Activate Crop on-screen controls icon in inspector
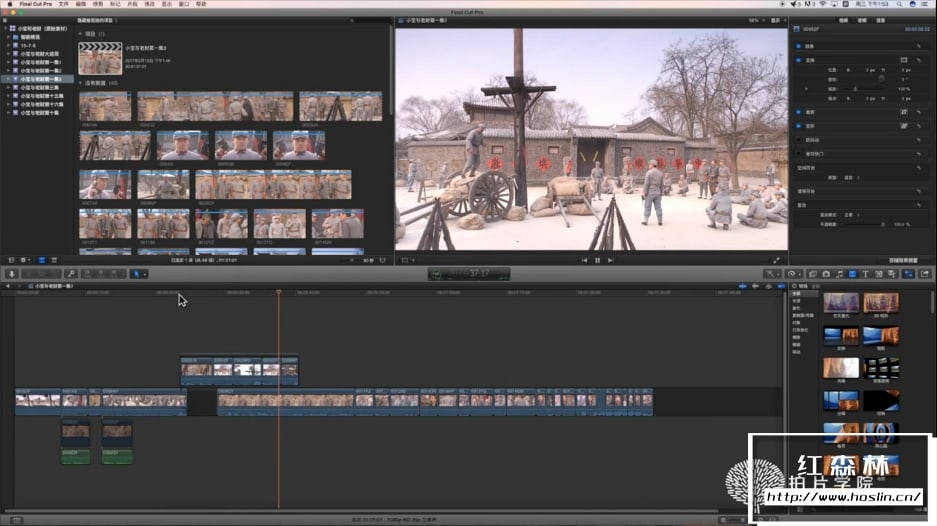 tap(904, 112)
